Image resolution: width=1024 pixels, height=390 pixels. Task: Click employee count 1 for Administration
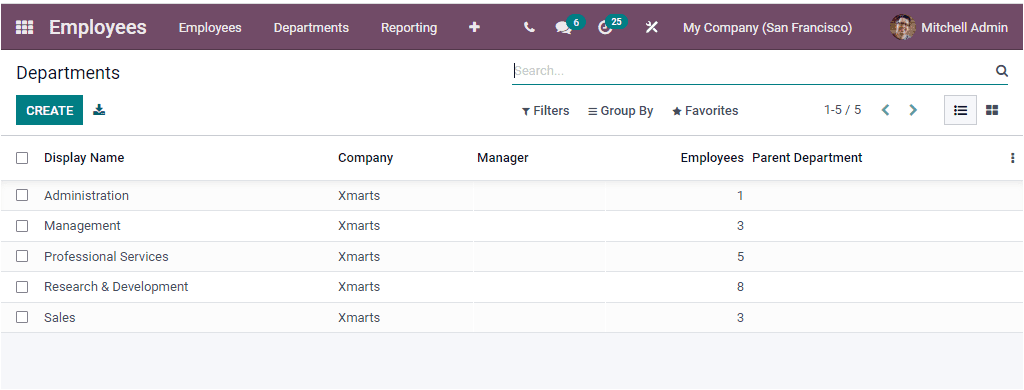point(740,195)
